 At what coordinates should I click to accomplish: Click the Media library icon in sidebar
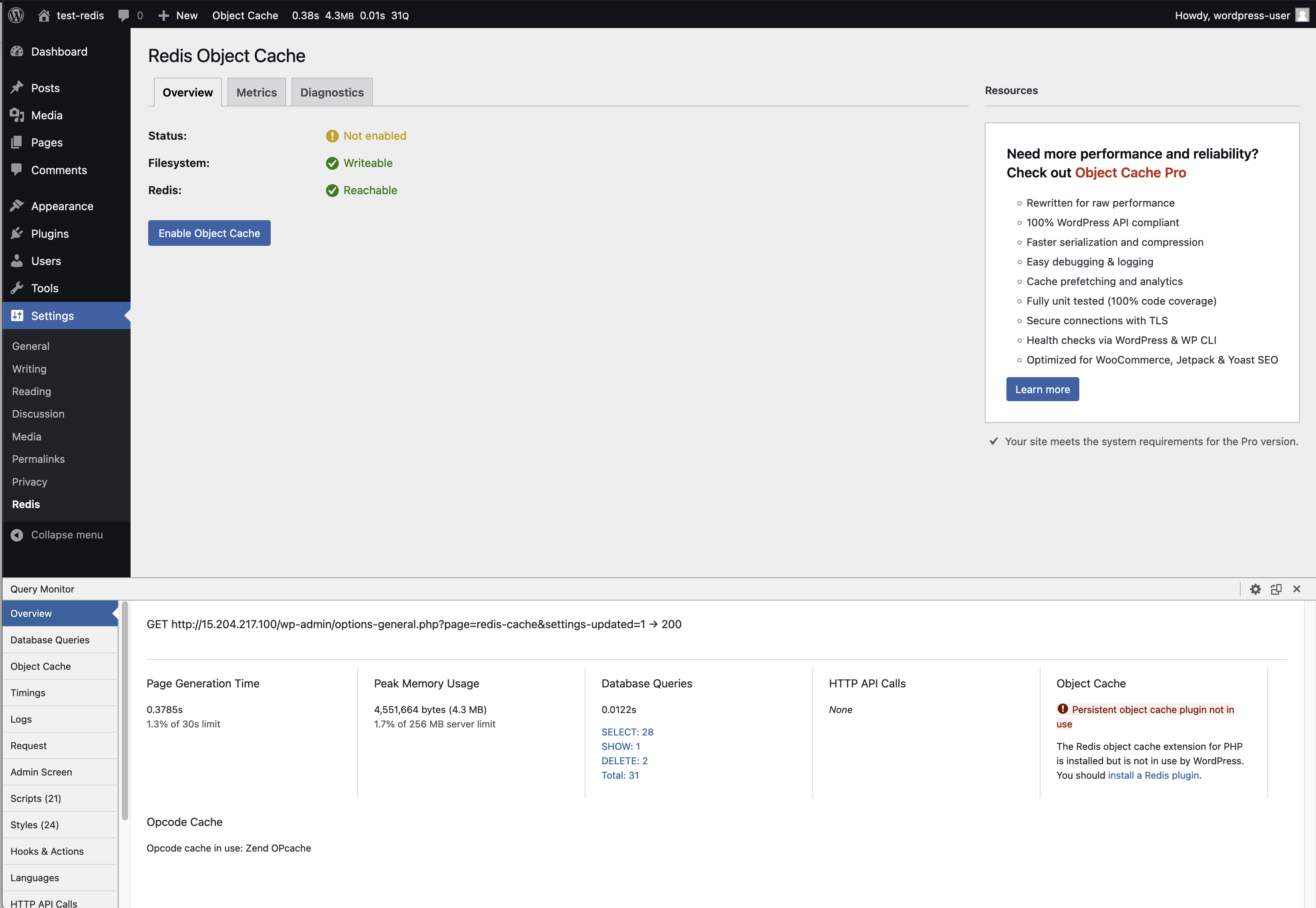pos(17,115)
